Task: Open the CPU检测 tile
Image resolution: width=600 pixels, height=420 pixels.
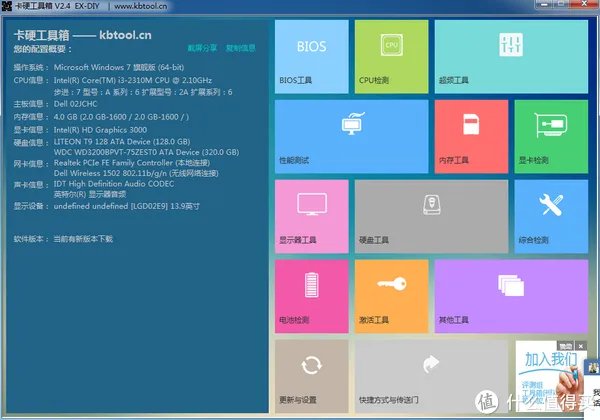Action: 391,57
